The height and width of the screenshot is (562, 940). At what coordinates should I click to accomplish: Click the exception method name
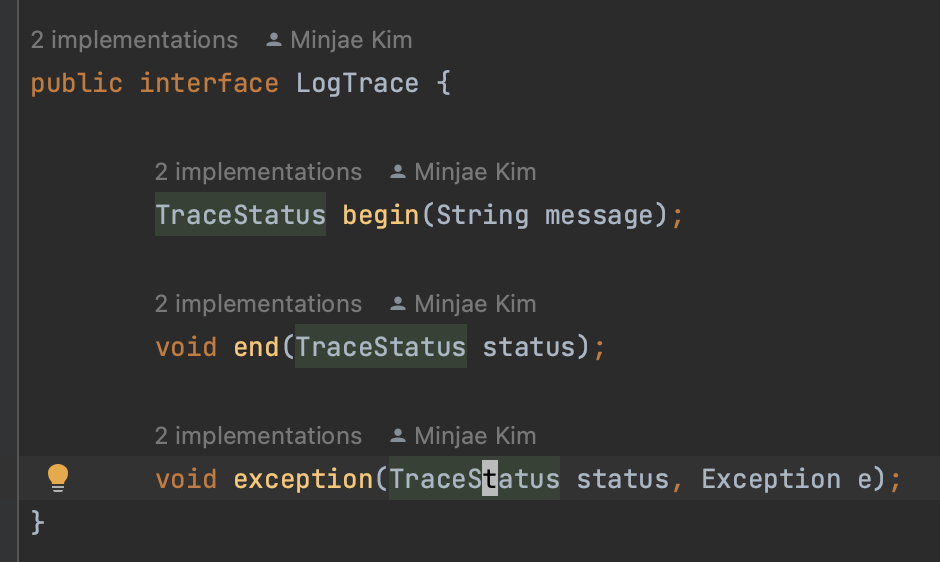tap(303, 479)
